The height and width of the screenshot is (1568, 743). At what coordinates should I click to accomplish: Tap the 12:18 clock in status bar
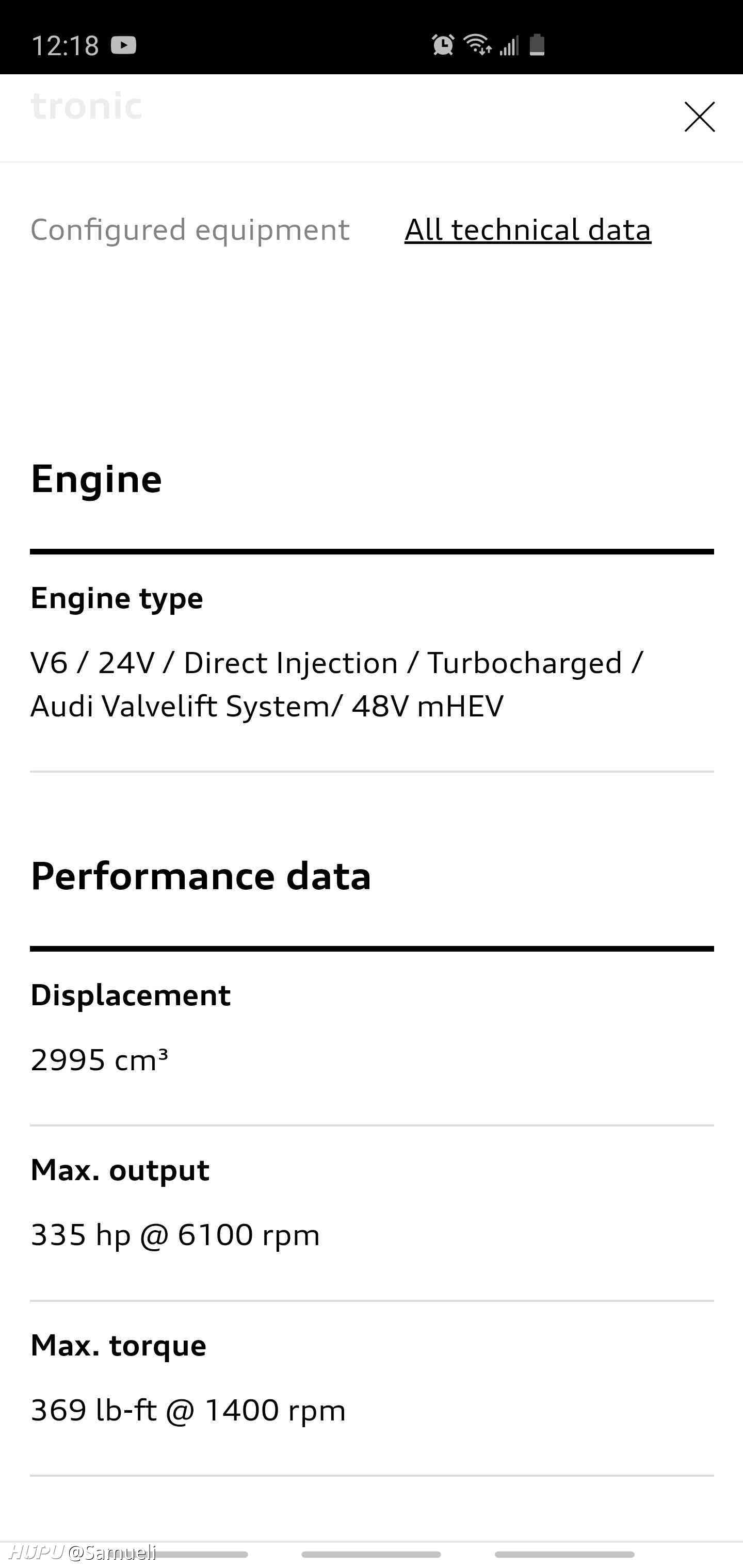pos(64,46)
